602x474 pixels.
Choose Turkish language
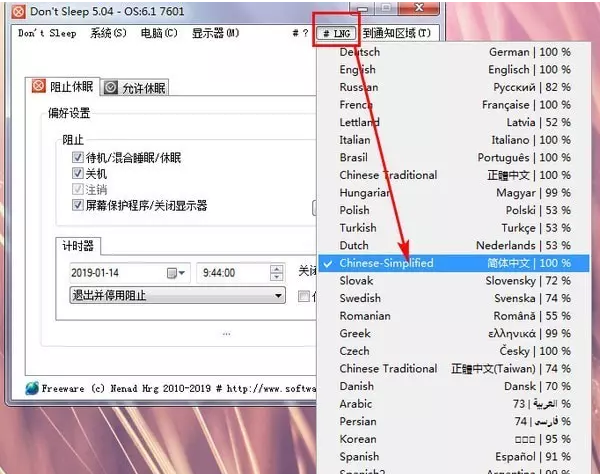pyautogui.click(x=454, y=228)
